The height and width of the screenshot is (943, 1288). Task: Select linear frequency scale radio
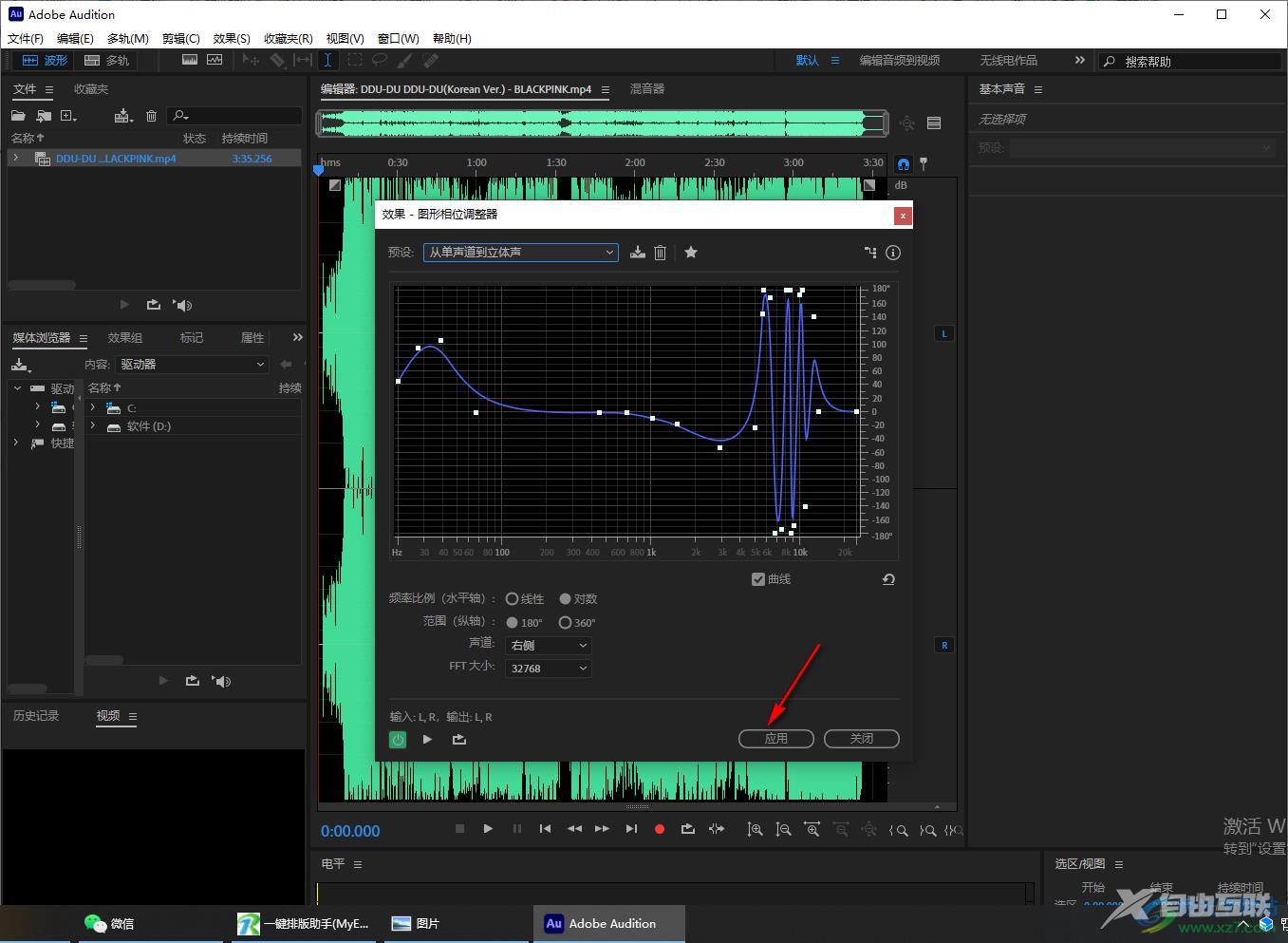(x=512, y=599)
